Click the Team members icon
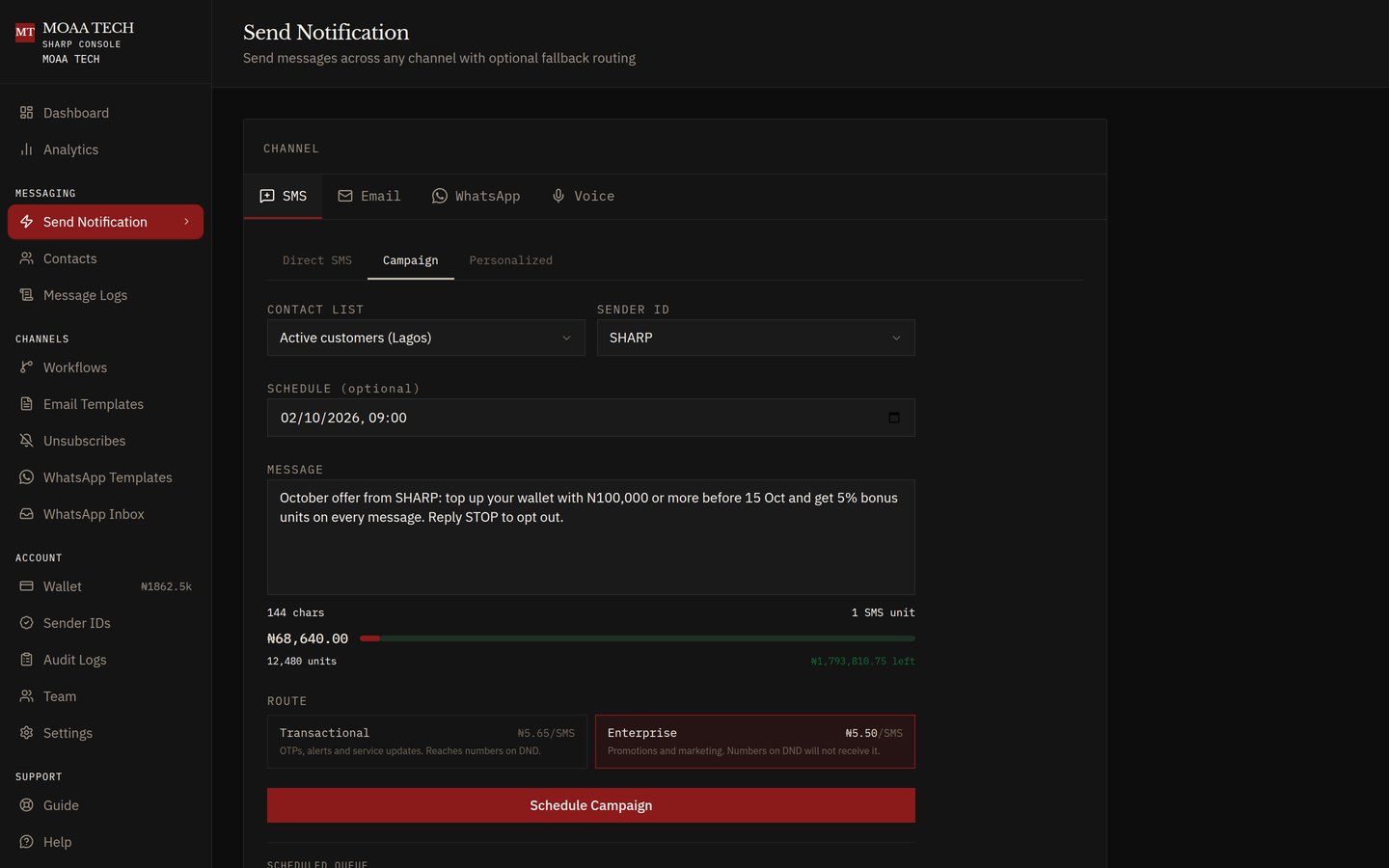The height and width of the screenshot is (868, 1389). click(x=26, y=696)
